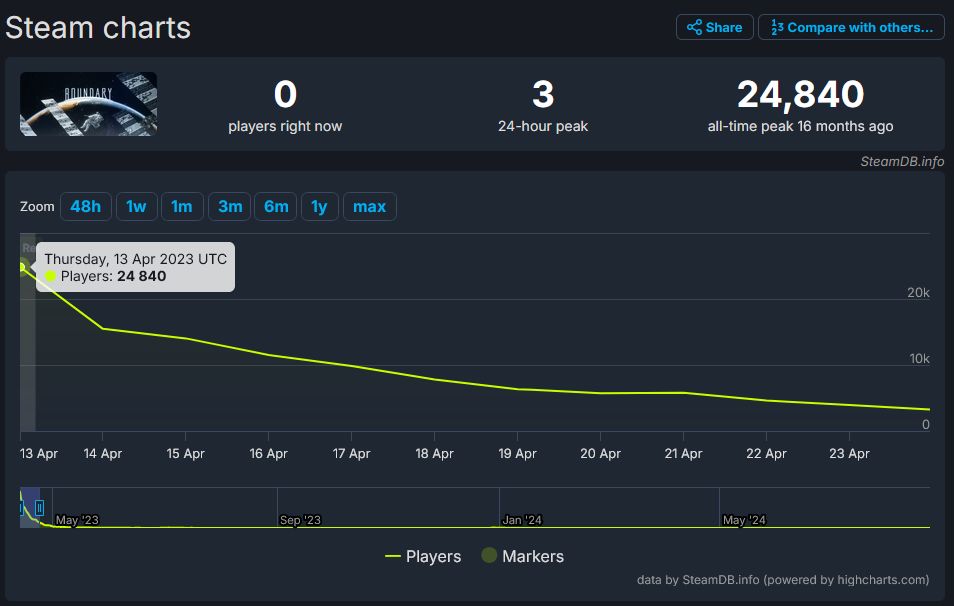954x606 pixels.
Task: Click the Share button
Action: (714, 27)
